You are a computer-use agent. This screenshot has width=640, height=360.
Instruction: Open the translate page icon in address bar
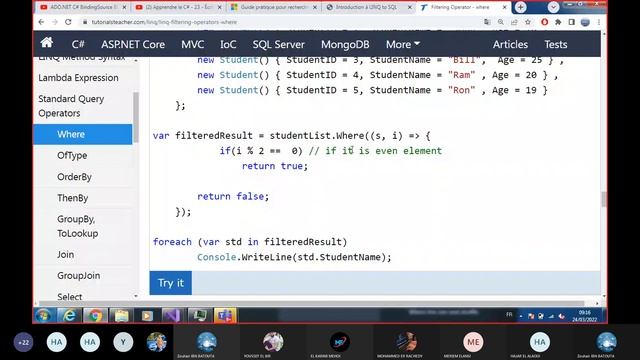click(487, 22)
